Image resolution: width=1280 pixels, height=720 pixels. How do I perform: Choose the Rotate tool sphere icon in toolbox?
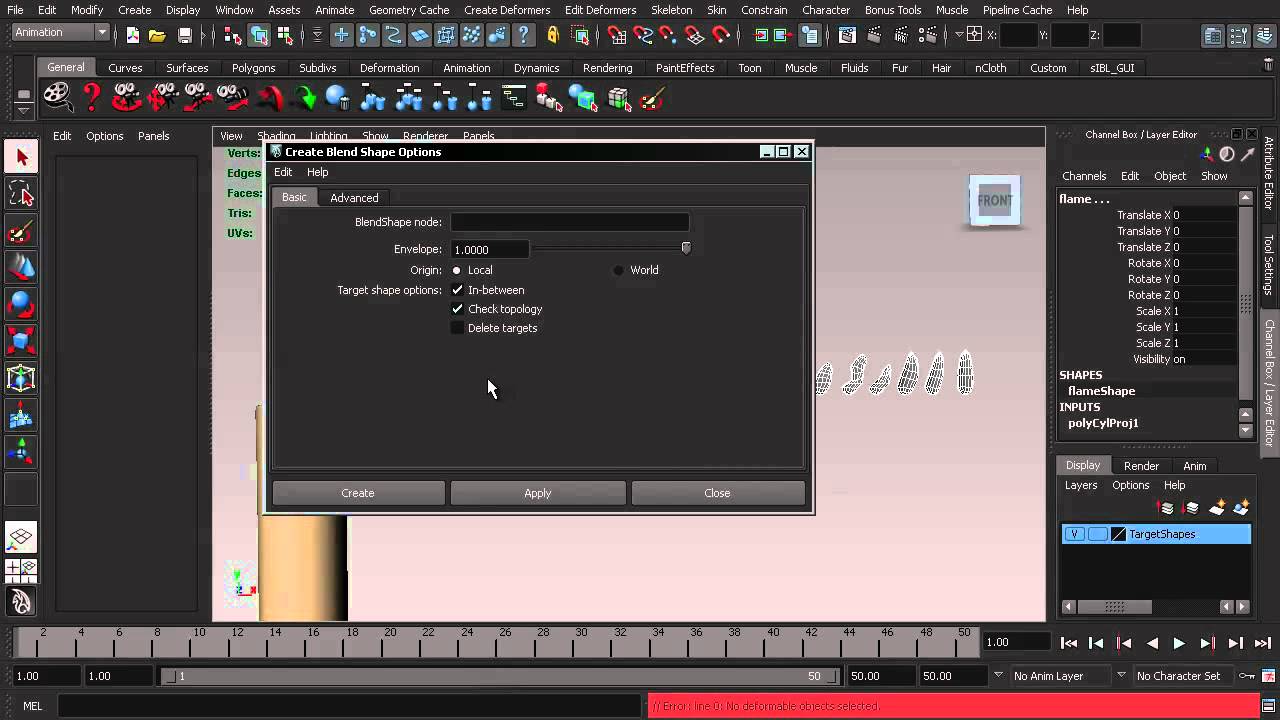(21, 304)
